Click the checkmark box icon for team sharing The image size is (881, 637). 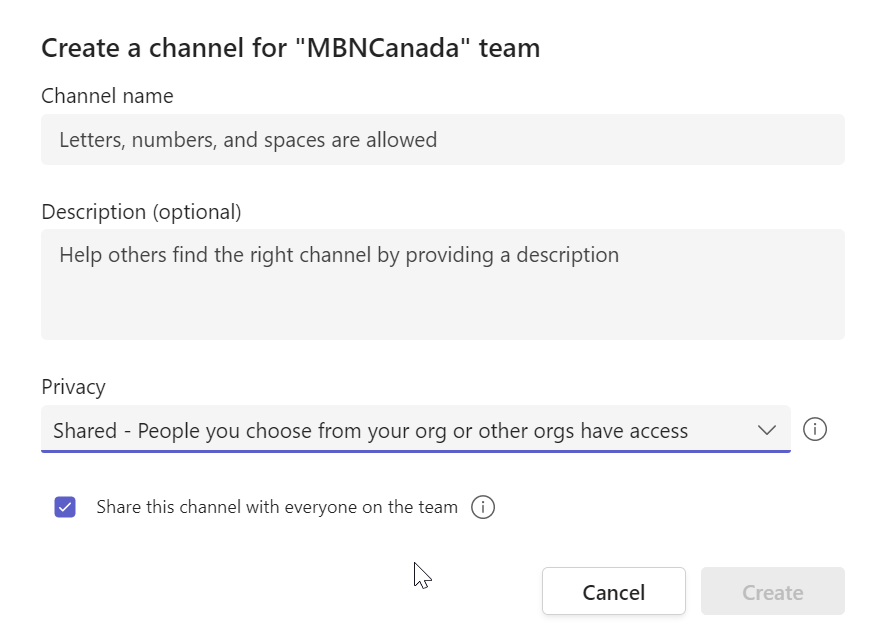click(65, 507)
